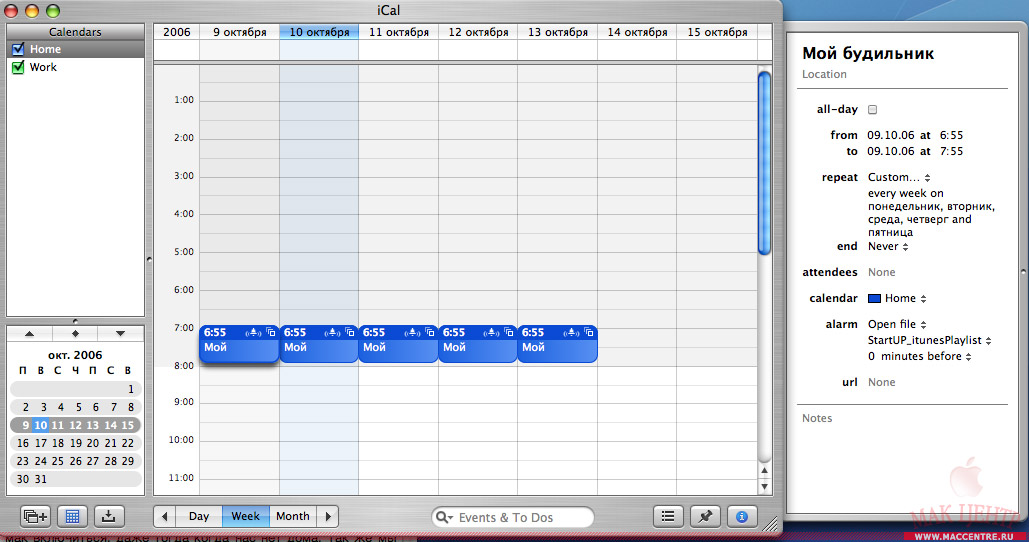
Task: Click the search magnifier dropdown icon
Action: 444,517
